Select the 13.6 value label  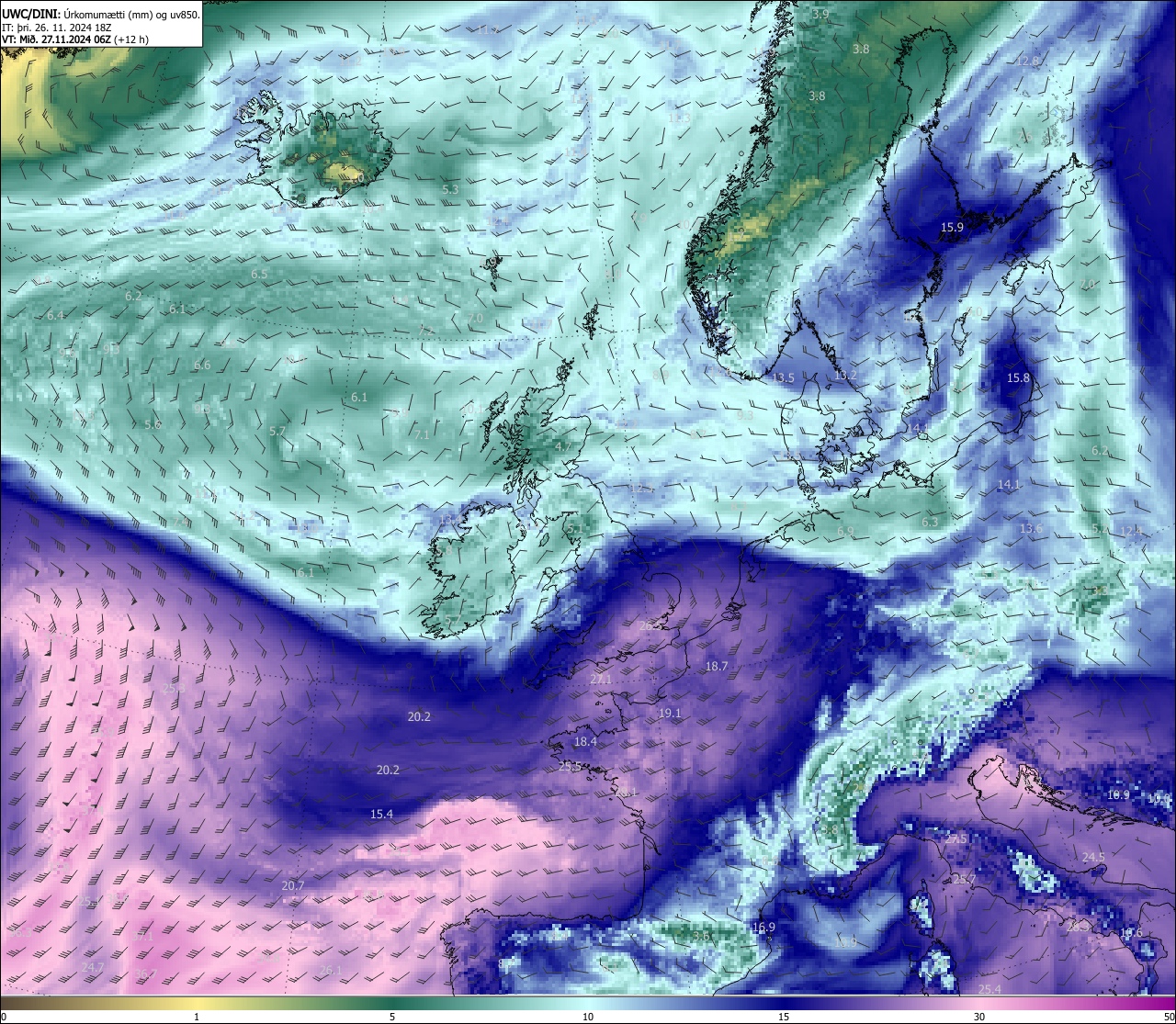coord(1032,528)
